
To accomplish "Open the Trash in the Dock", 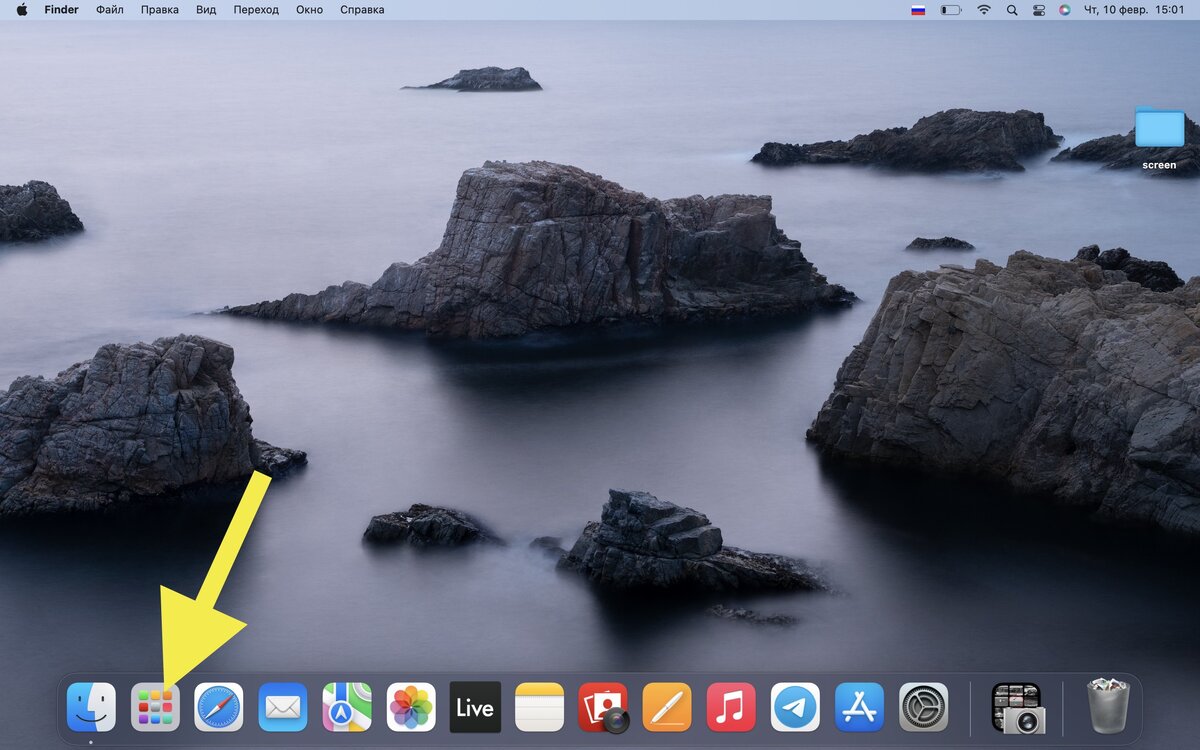I will (1109, 706).
